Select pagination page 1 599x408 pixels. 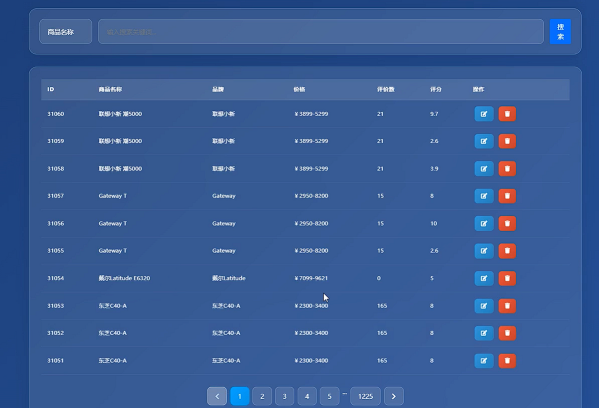pos(240,396)
